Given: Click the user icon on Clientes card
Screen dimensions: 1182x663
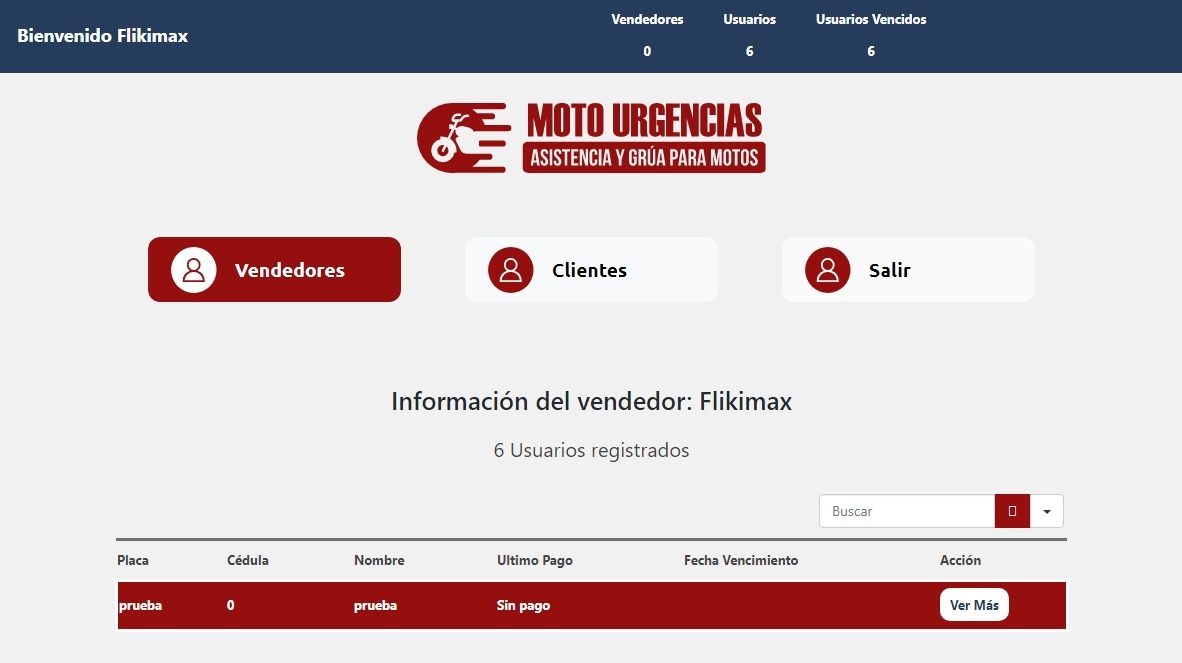Looking at the screenshot, I should pos(510,270).
